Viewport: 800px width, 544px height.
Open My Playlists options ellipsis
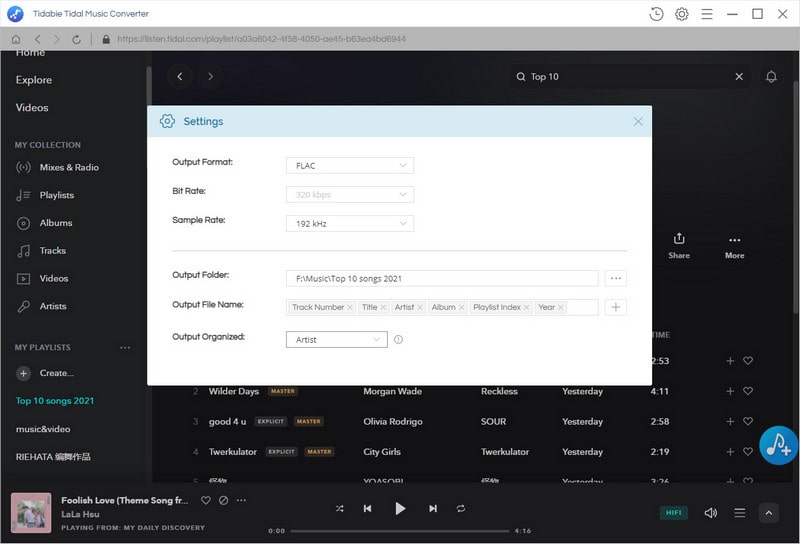pos(125,348)
